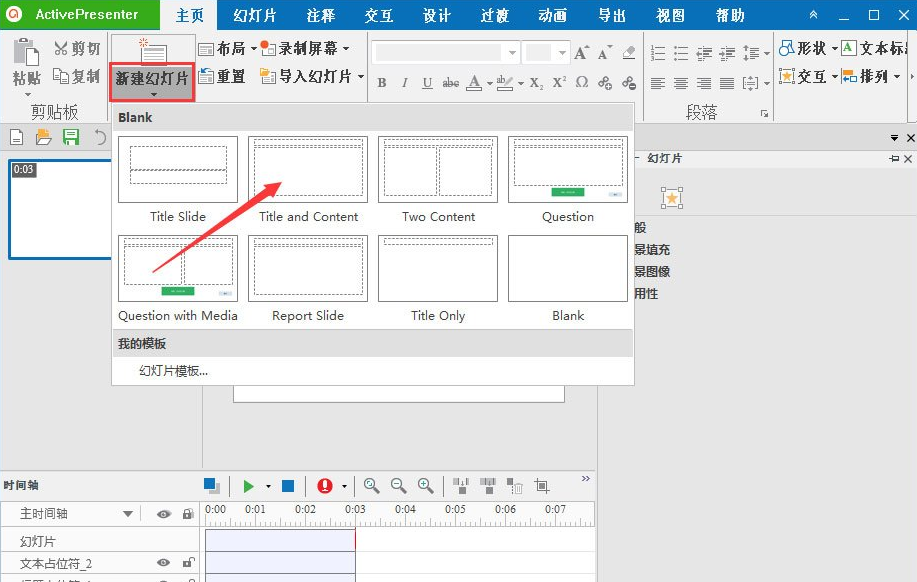Open the 设计 ribbon tab
This screenshot has height=582, width=917.
[436, 15]
